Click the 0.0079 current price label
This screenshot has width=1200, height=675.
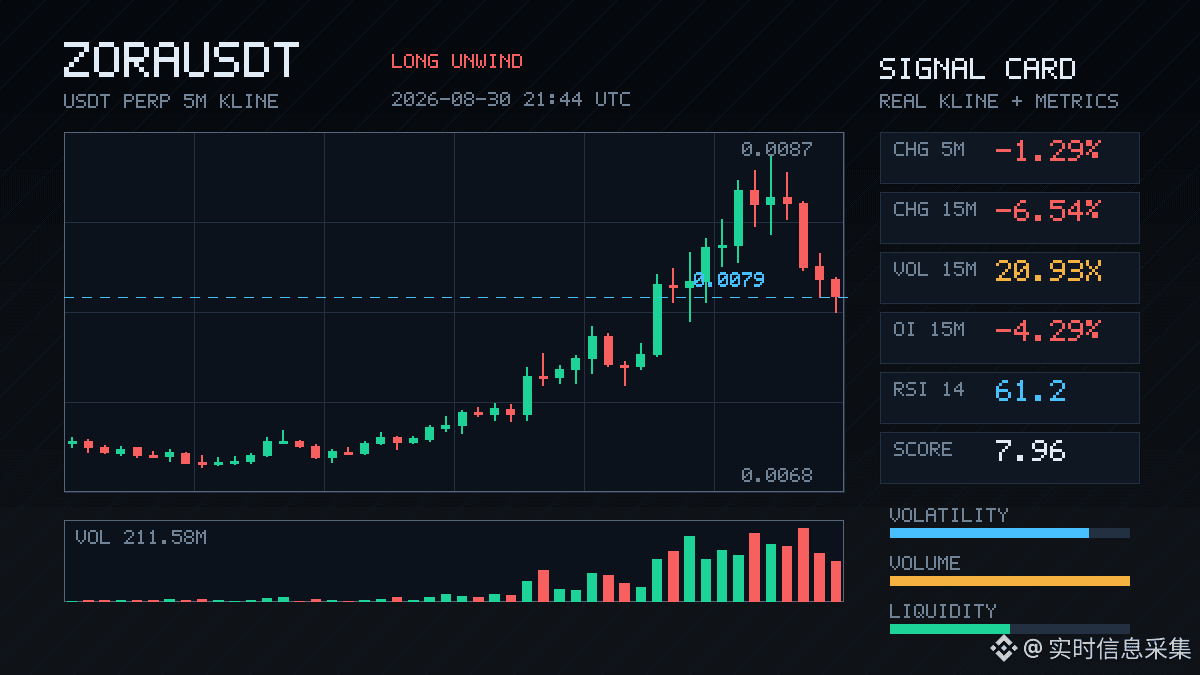(x=729, y=279)
